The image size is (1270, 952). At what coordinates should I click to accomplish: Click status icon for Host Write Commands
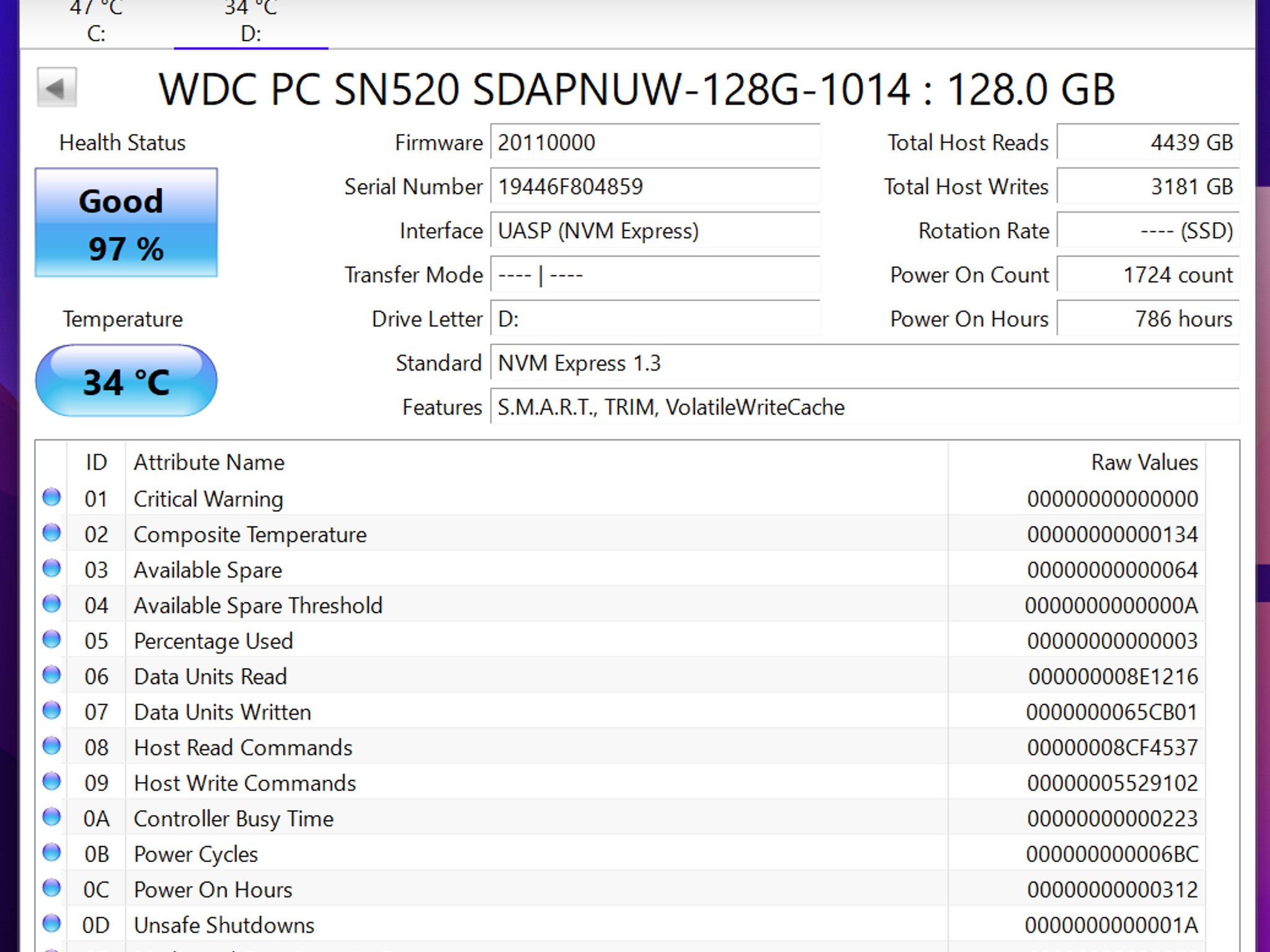tap(51, 782)
